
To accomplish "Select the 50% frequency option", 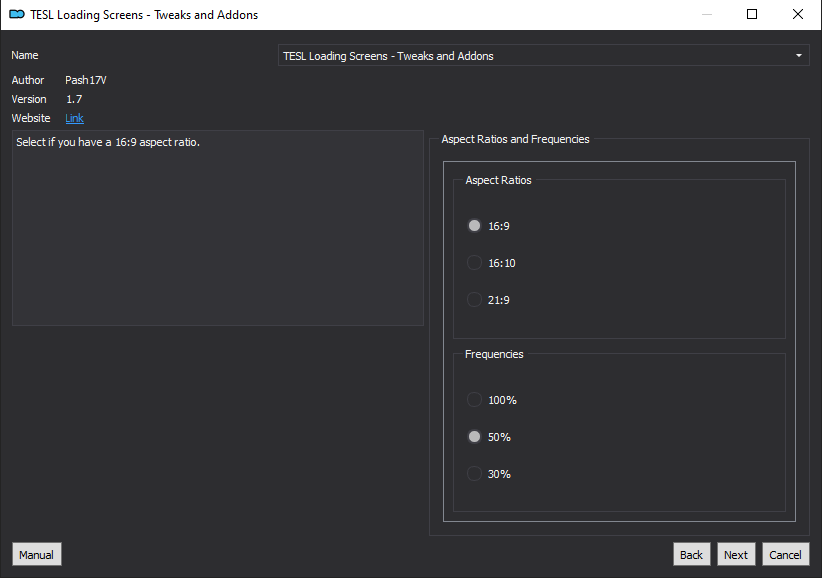I will coord(475,437).
